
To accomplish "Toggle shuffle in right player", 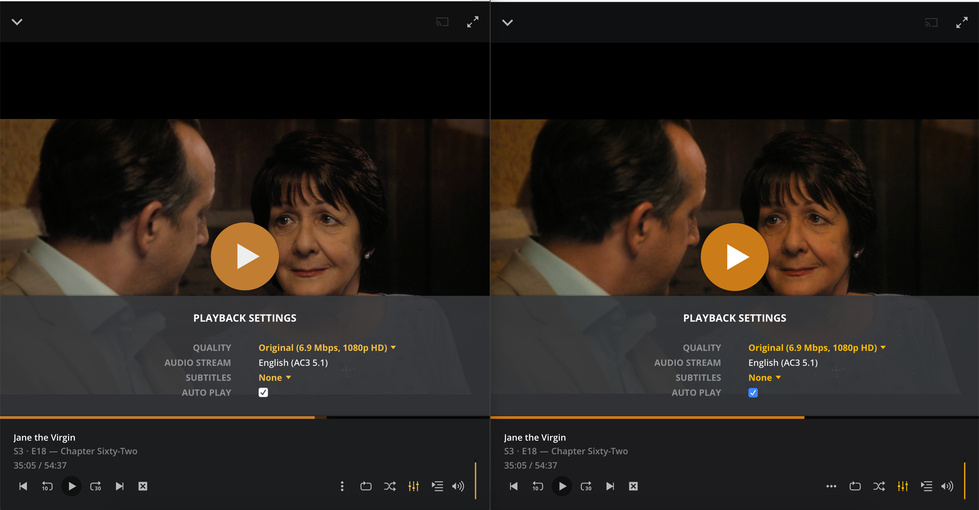I will (x=879, y=486).
